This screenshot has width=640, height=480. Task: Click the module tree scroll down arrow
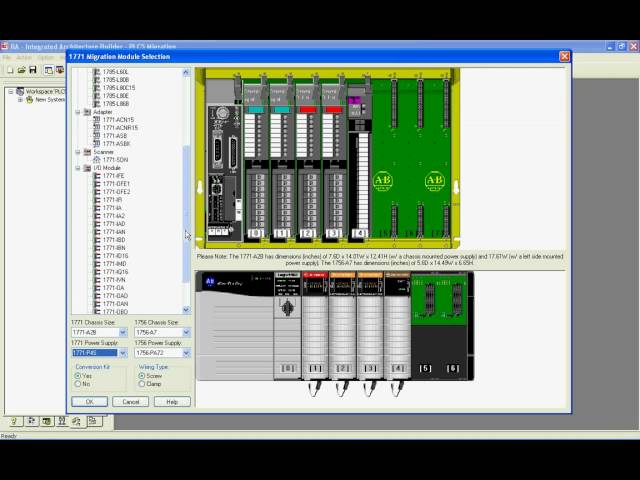click(x=186, y=310)
